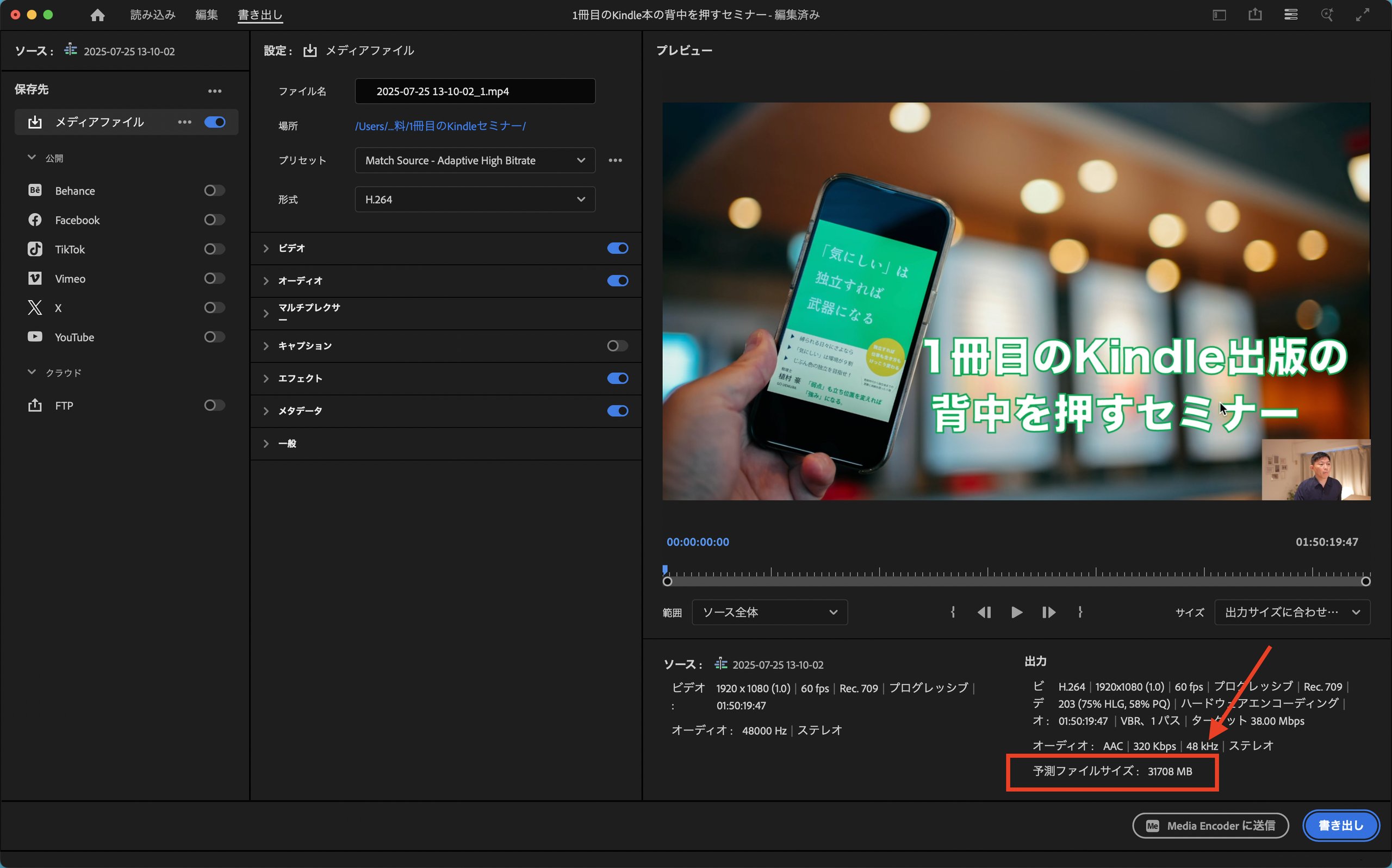The image size is (1392, 868).
Task: Select 書き出し tab
Action: [260, 15]
